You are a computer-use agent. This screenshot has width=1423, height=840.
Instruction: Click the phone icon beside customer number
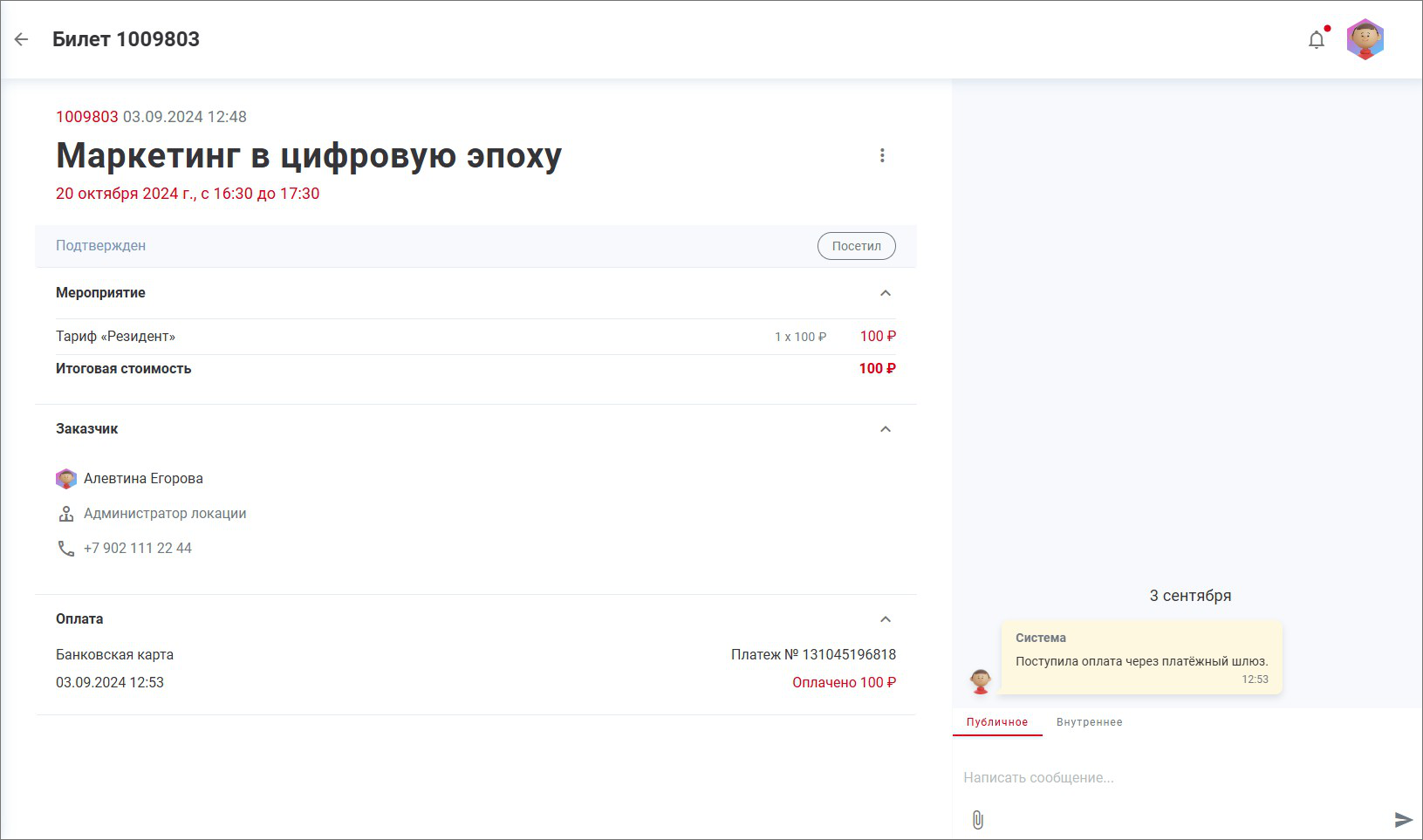(x=66, y=549)
